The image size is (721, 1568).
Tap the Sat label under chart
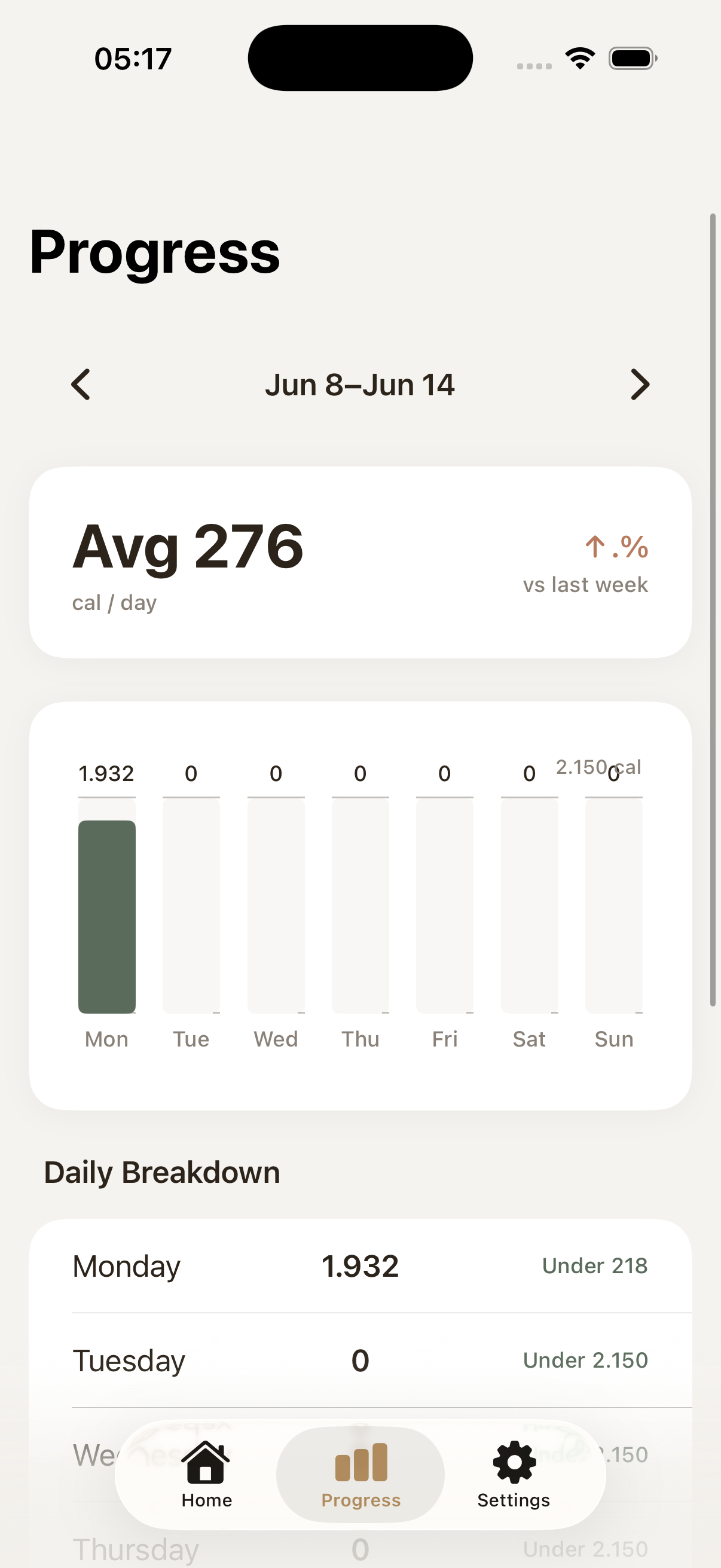(529, 1039)
